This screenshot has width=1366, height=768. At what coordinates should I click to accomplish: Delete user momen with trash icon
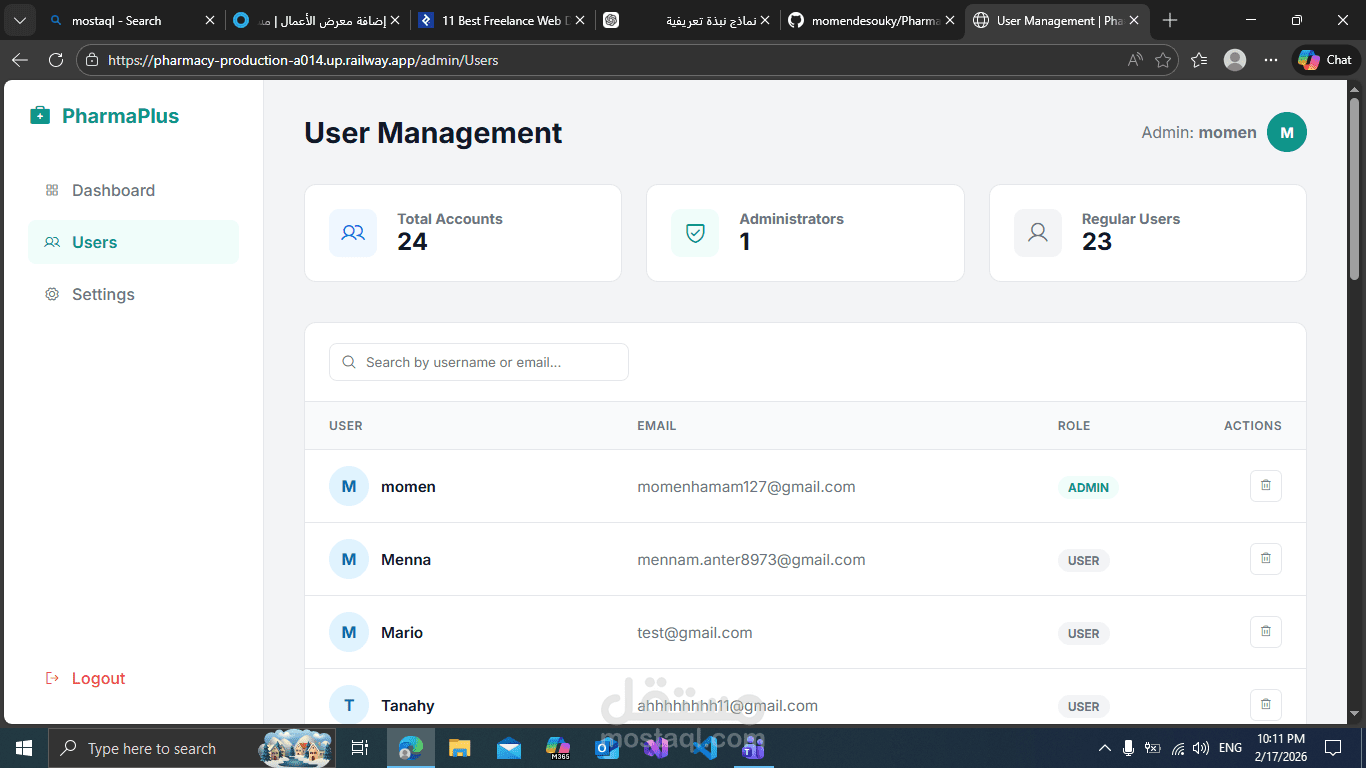click(1265, 486)
